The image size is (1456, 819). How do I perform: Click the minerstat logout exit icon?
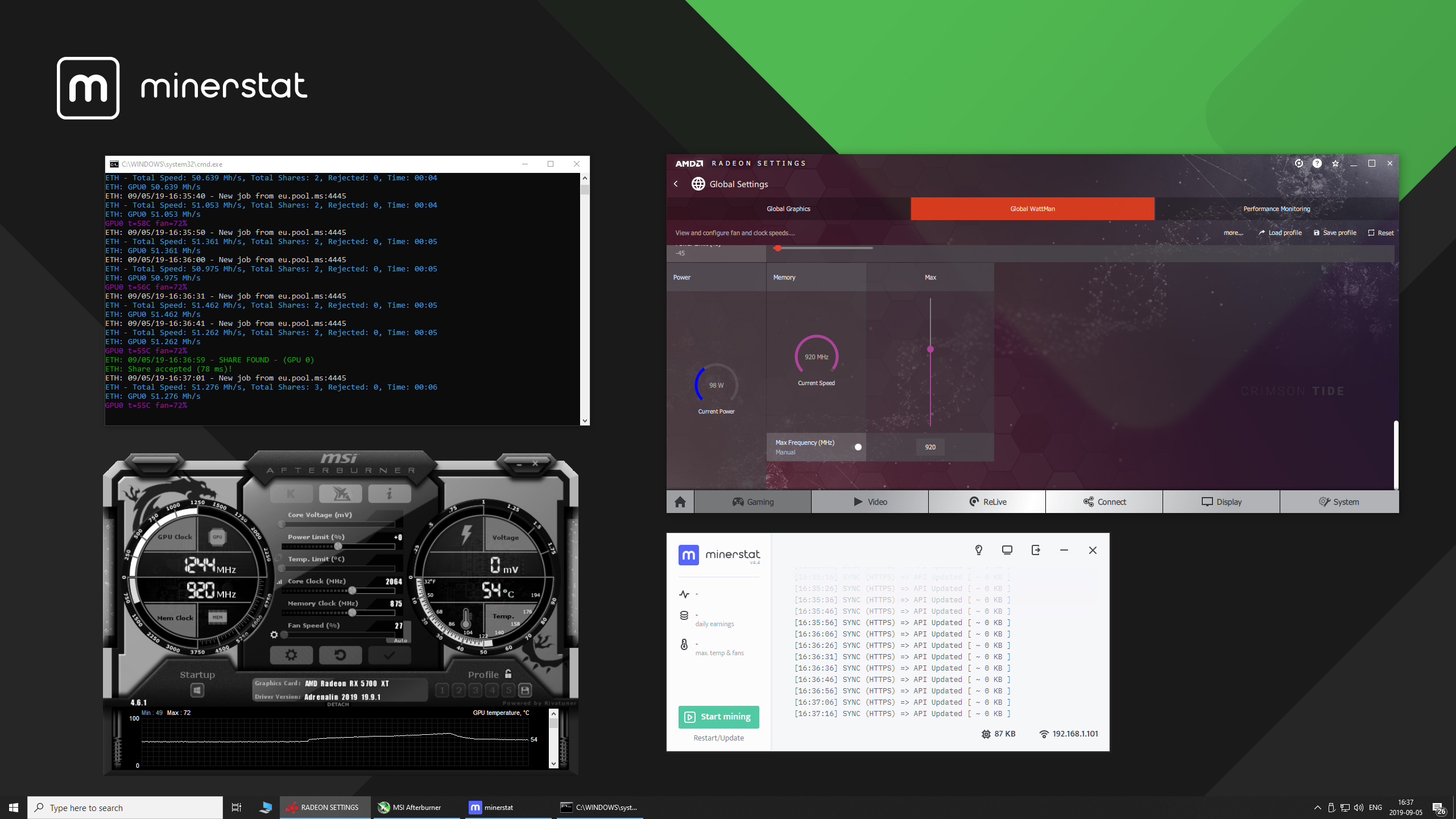(x=1036, y=550)
